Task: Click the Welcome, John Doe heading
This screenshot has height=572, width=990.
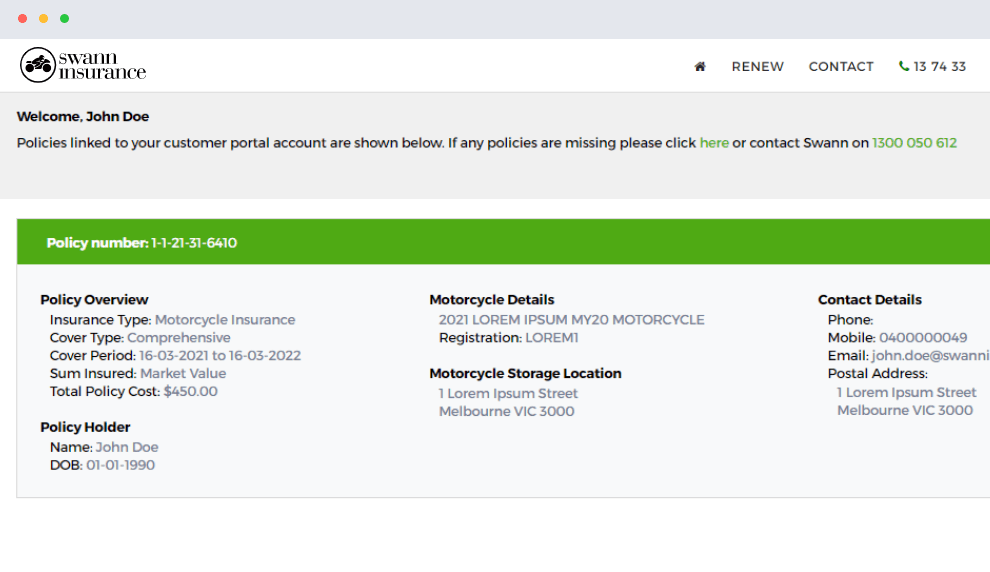Action: [83, 116]
